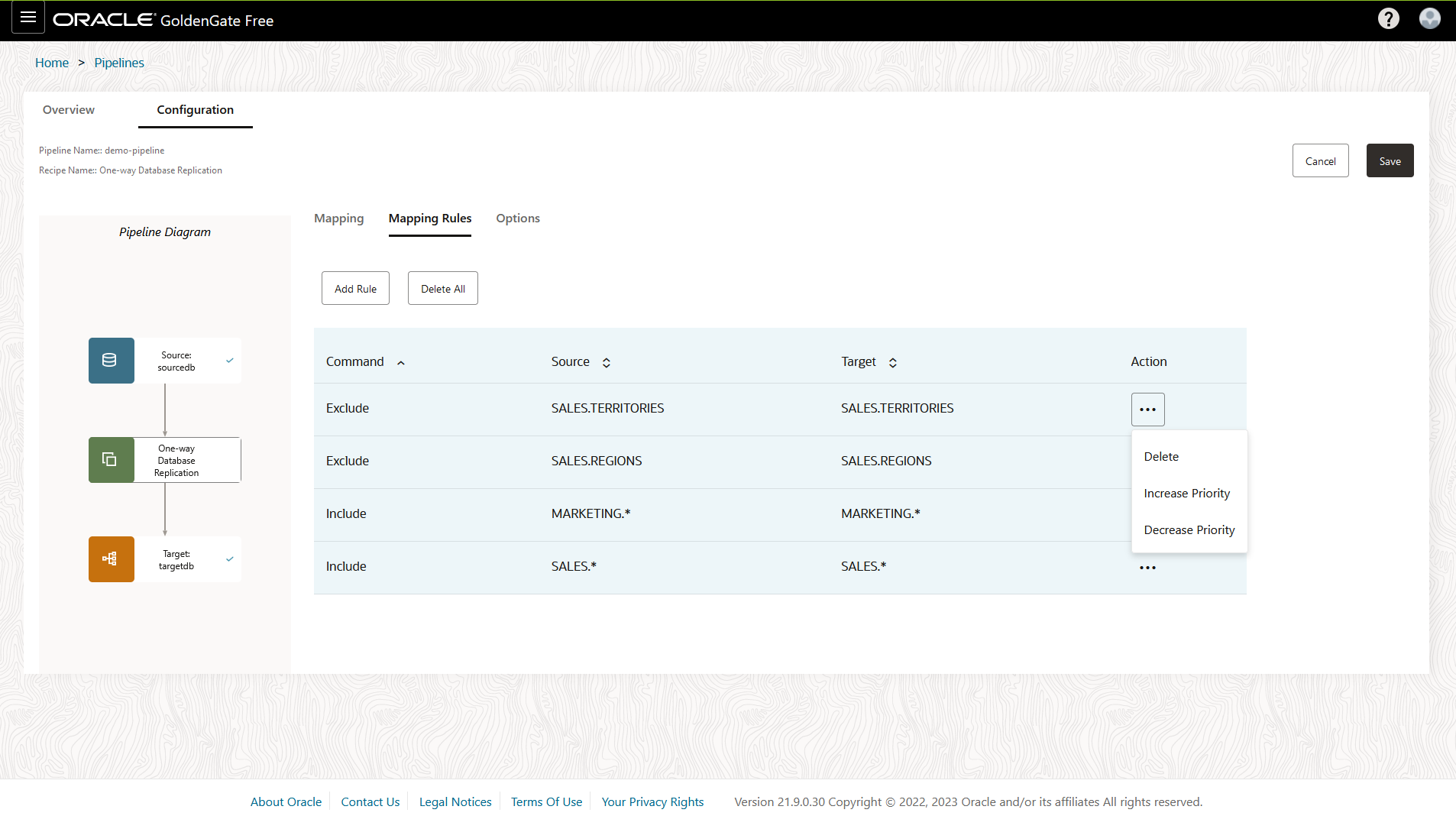Viewport: 1456px width, 816px height.
Task: Go to Home breadcrumb link
Action: tap(52, 63)
